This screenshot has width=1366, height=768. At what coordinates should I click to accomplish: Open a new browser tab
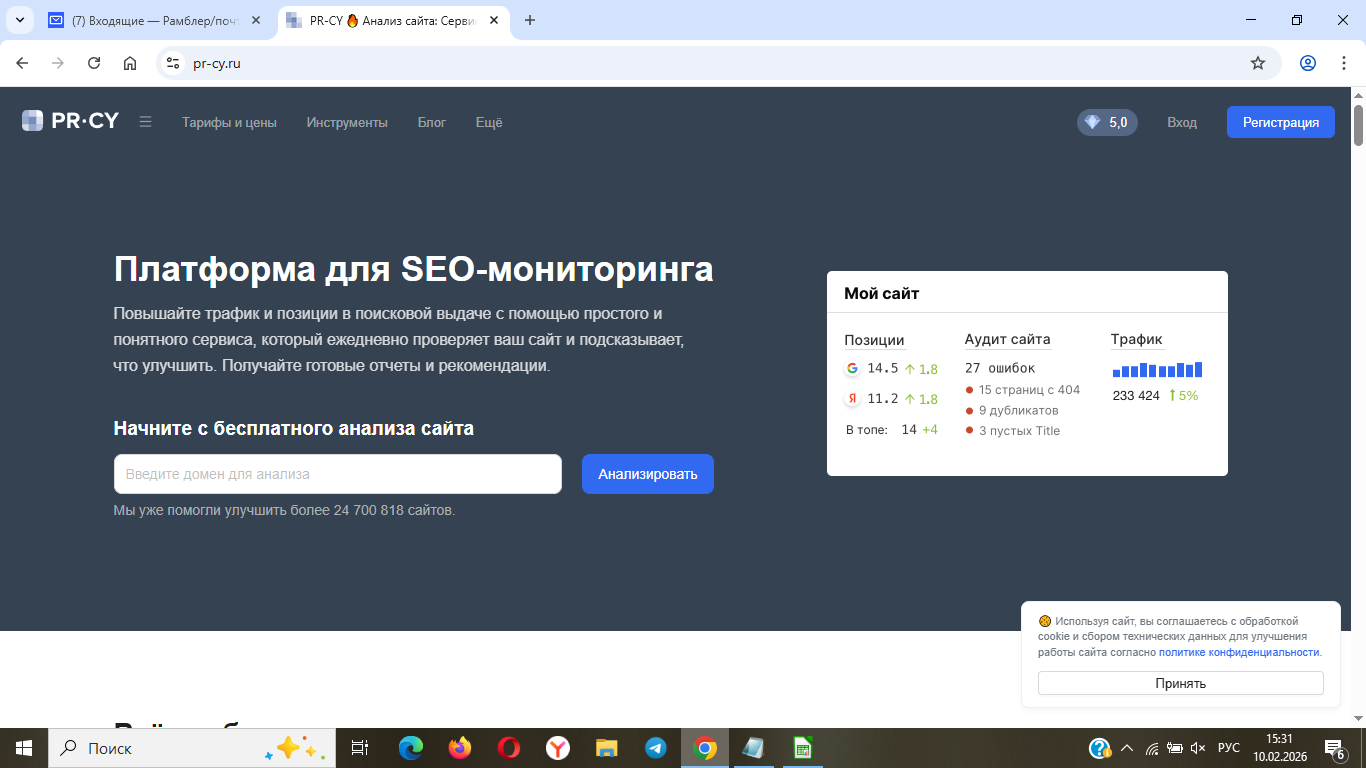coord(530,20)
